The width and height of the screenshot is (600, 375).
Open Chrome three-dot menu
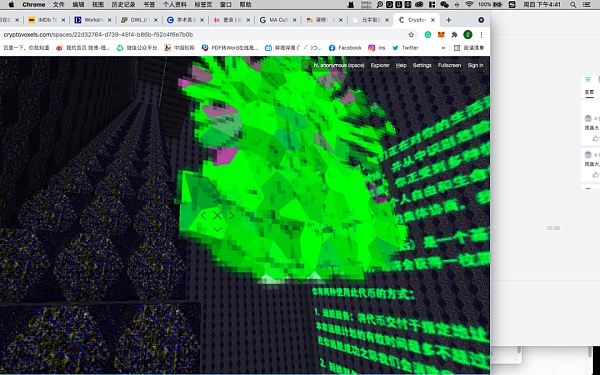point(481,35)
